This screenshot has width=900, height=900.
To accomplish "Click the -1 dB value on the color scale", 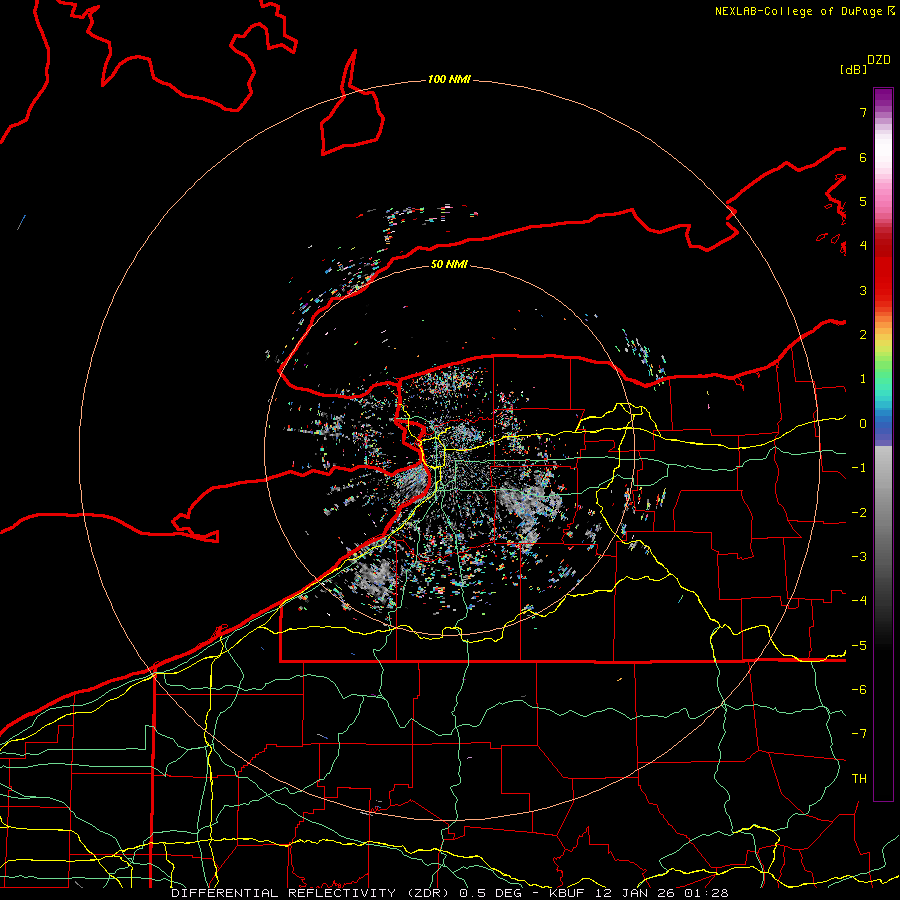I will point(859,468).
